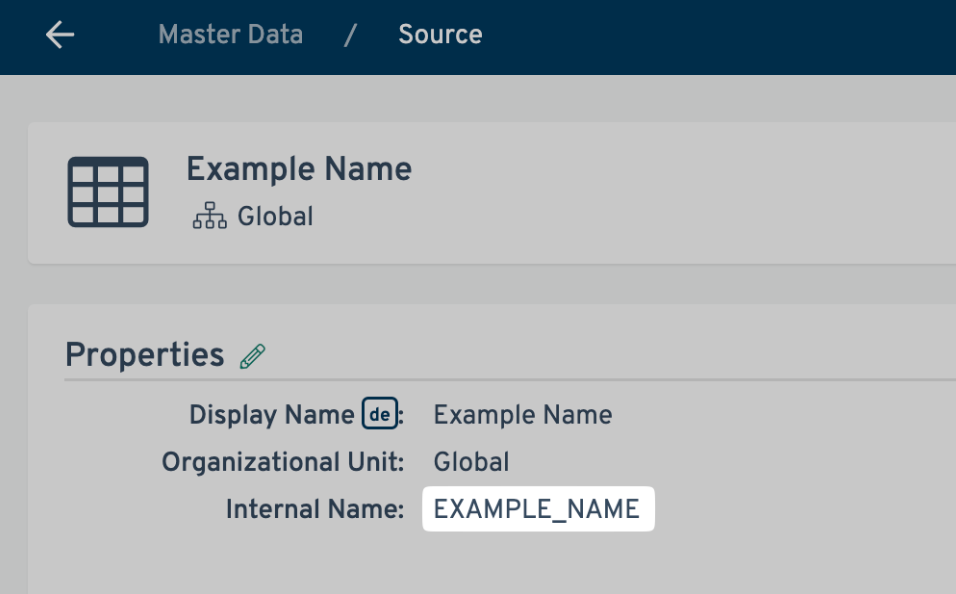Click the breadcrumb slash separator
Screen dimensions: 956x594
[x=350, y=35]
